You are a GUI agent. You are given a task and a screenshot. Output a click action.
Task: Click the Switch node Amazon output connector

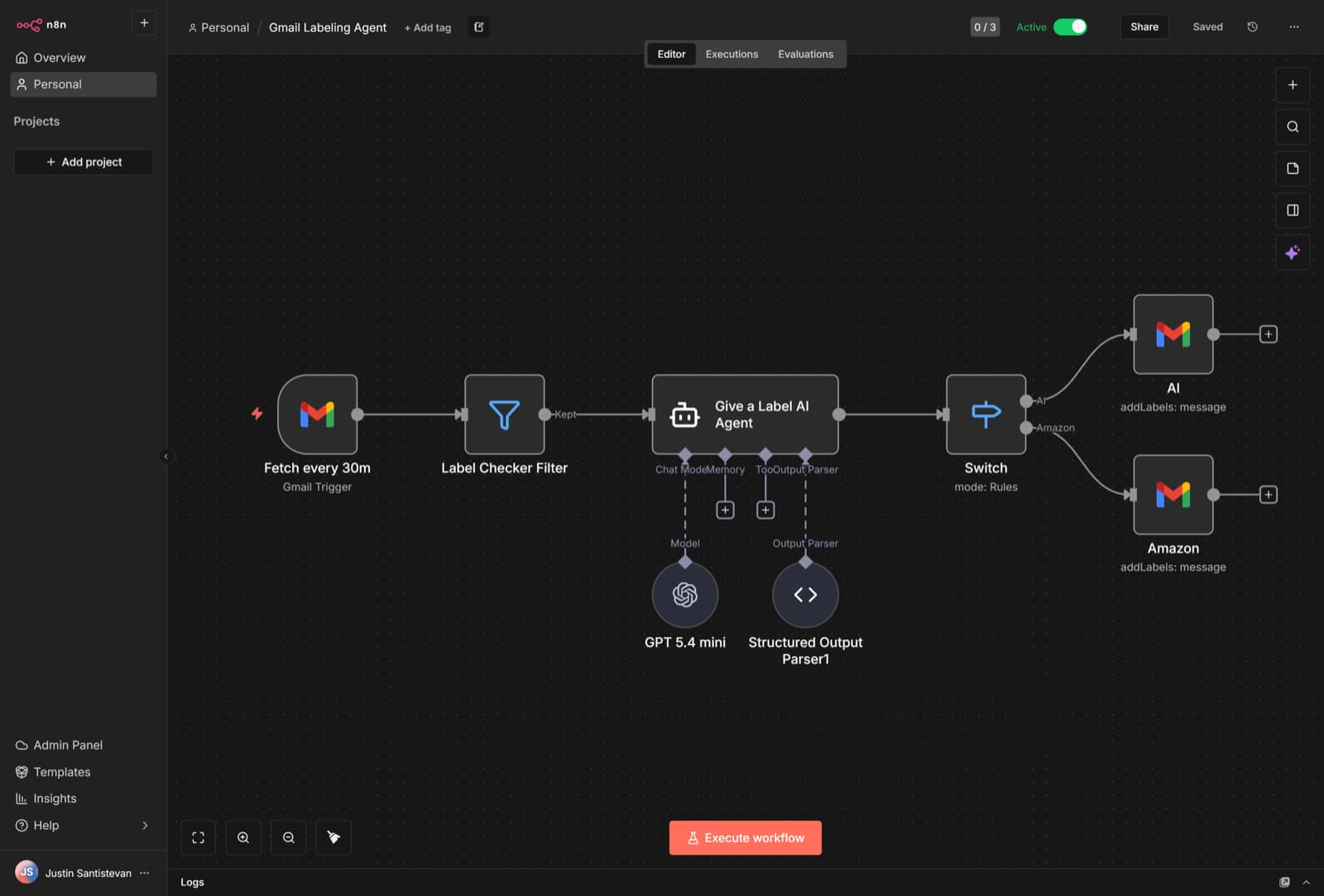click(1026, 428)
